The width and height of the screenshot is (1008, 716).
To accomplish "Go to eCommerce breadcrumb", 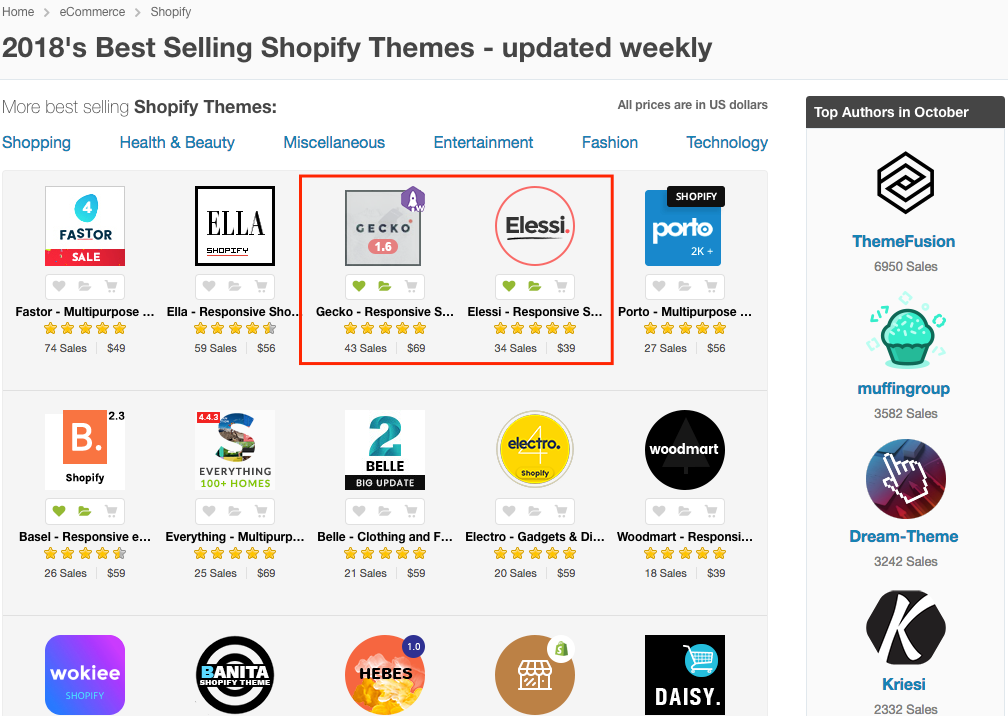I will [92, 12].
